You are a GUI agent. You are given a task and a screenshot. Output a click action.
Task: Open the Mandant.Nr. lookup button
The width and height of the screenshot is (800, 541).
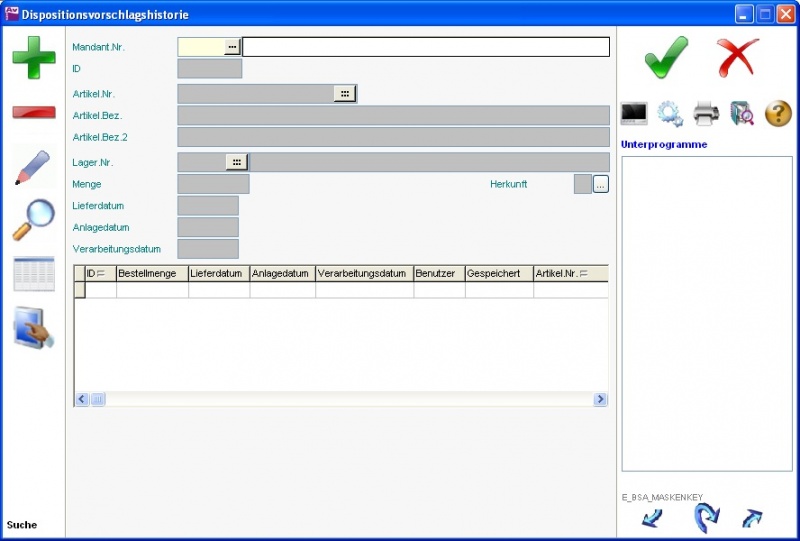pos(232,47)
